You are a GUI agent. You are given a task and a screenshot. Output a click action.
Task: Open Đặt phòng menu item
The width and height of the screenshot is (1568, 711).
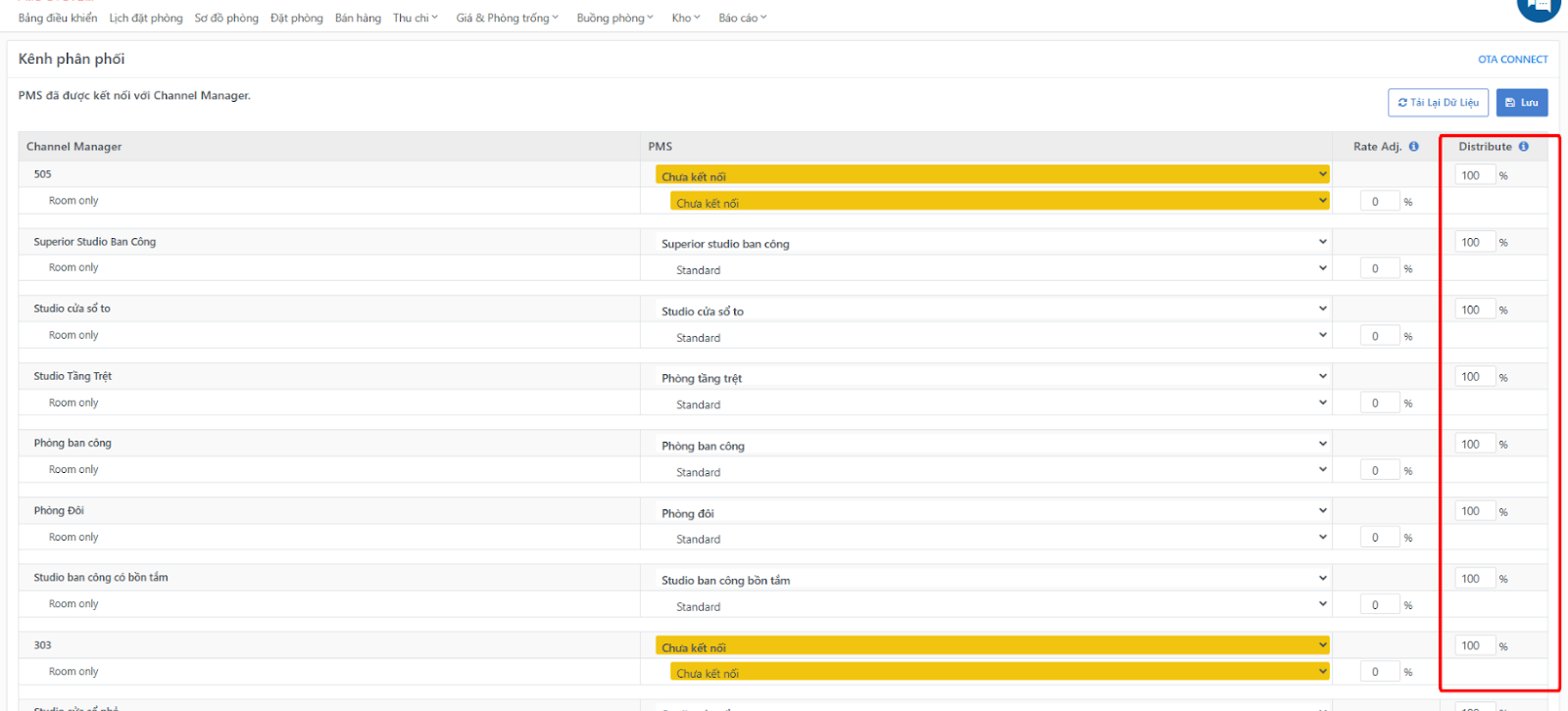tap(297, 18)
